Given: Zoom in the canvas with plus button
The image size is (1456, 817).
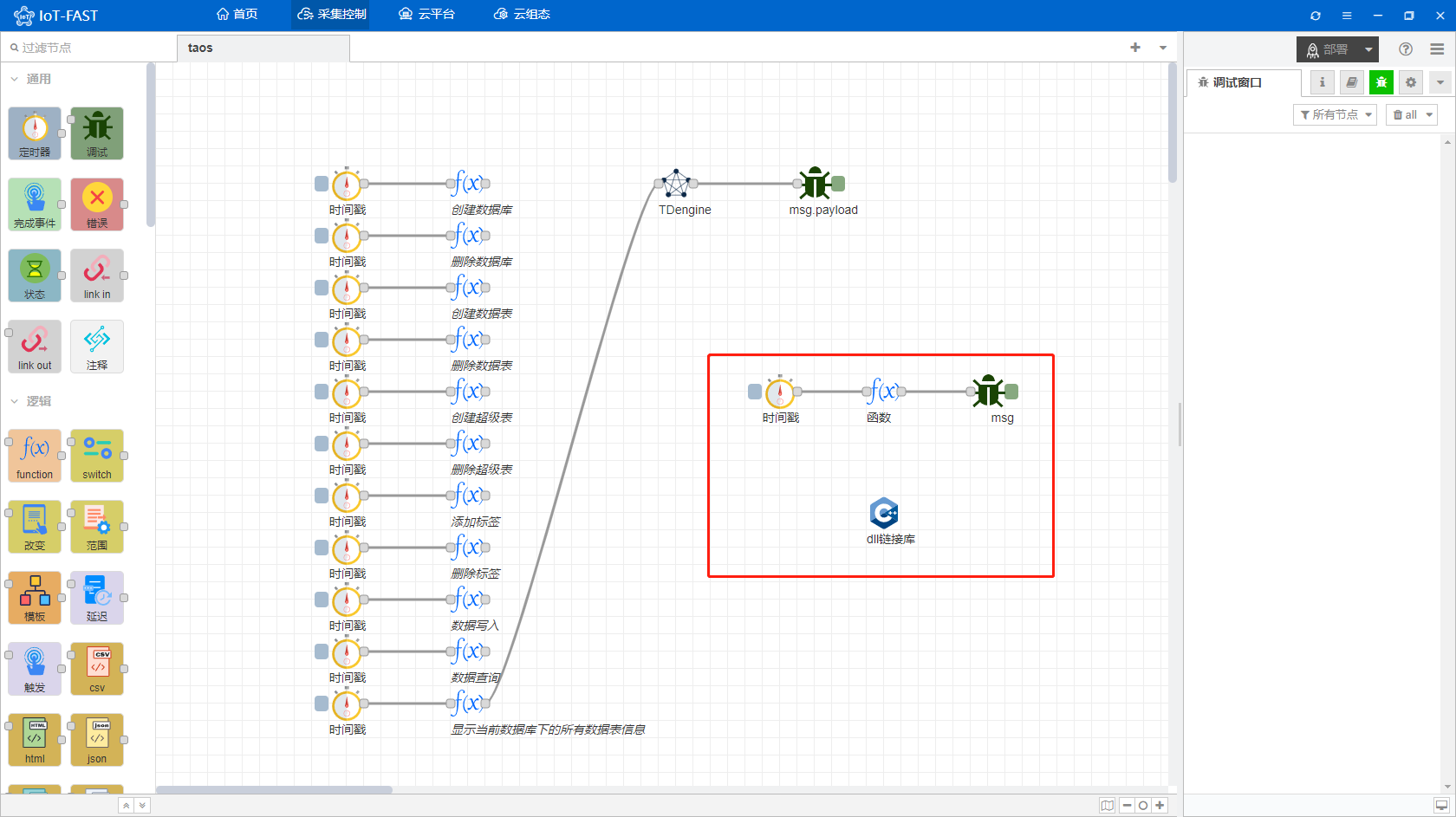Looking at the screenshot, I should pos(1160,806).
